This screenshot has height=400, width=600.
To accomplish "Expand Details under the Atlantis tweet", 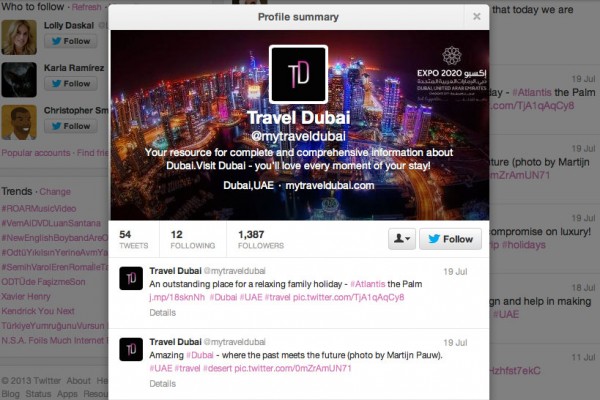I will (x=163, y=313).
